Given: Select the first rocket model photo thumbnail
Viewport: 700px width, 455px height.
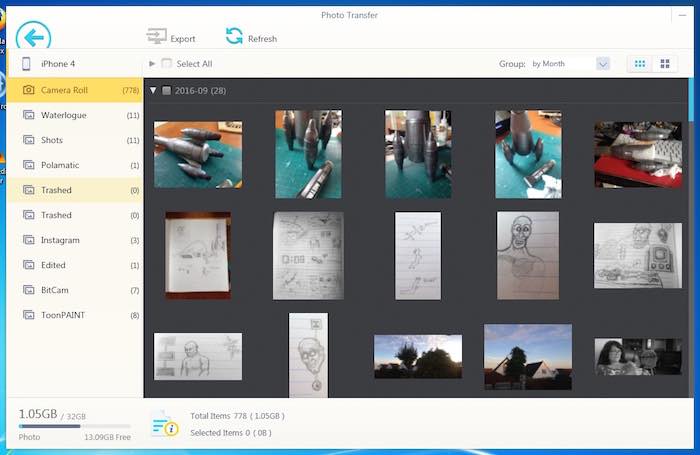Looking at the screenshot, I should click(x=197, y=154).
